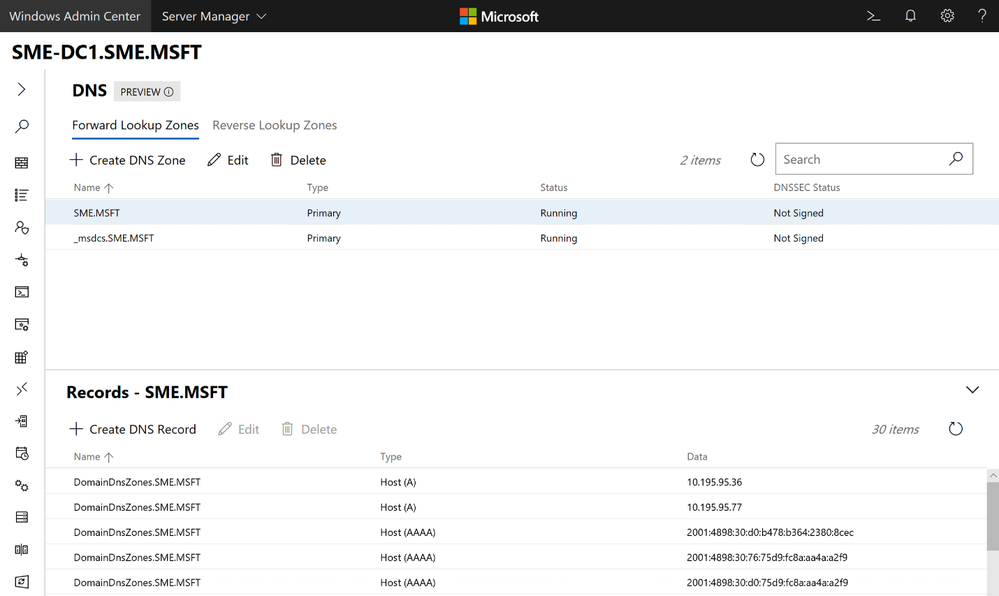Open the Updates refresh-box sidebar icon
Image resolution: width=999 pixels, height=596 pixels.
point(22,581)
